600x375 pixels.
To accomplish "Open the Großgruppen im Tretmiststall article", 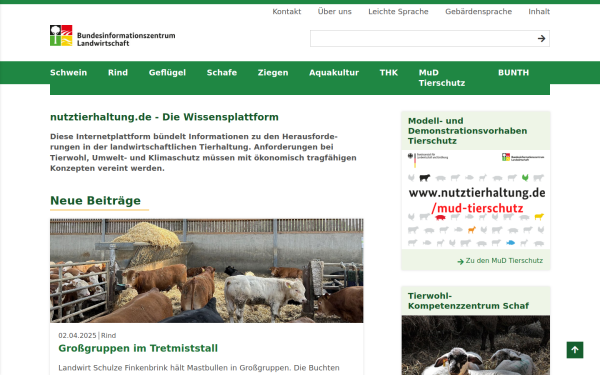I will click(138, 348).
